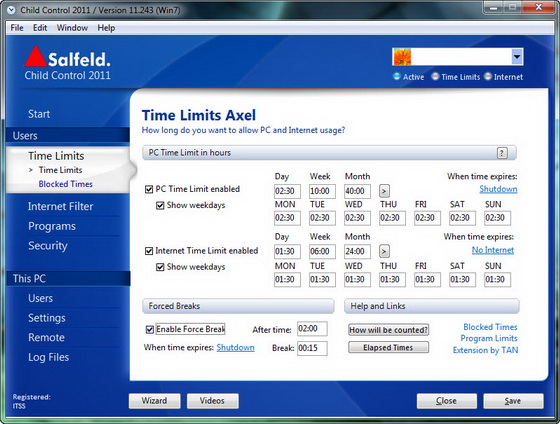Click the Salfeld red triangle logo

(35, 56)
